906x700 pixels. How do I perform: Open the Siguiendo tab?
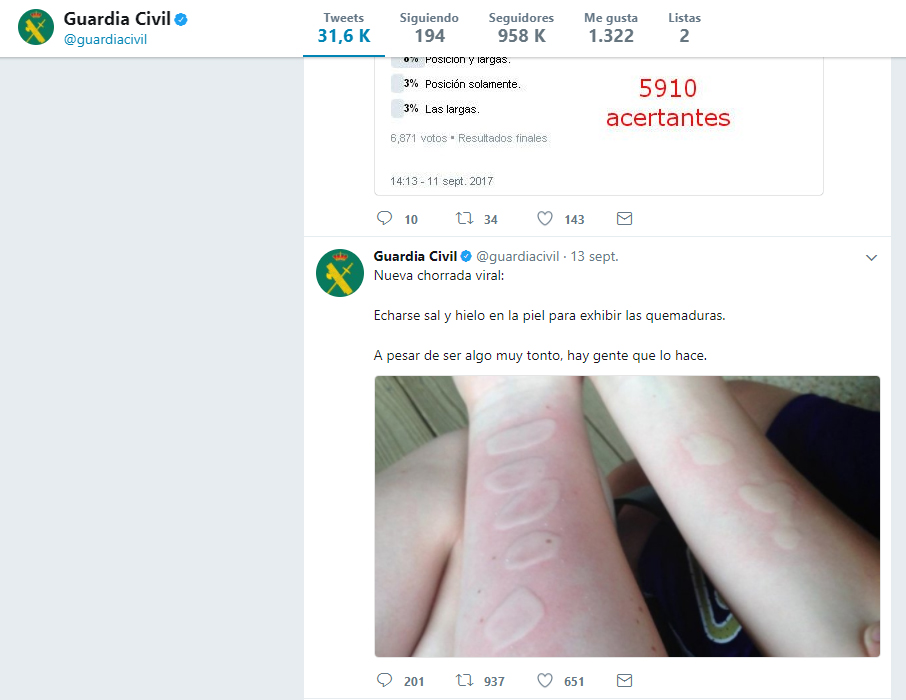coord(429,28)
